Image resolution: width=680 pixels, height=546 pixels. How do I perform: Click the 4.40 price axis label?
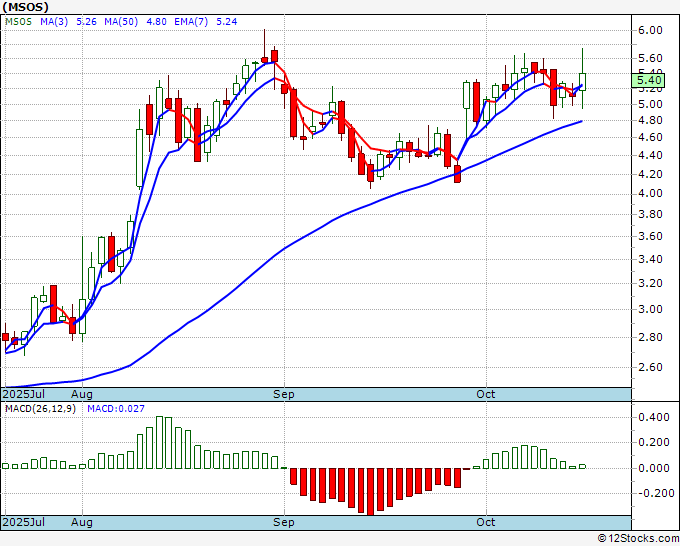651,155
